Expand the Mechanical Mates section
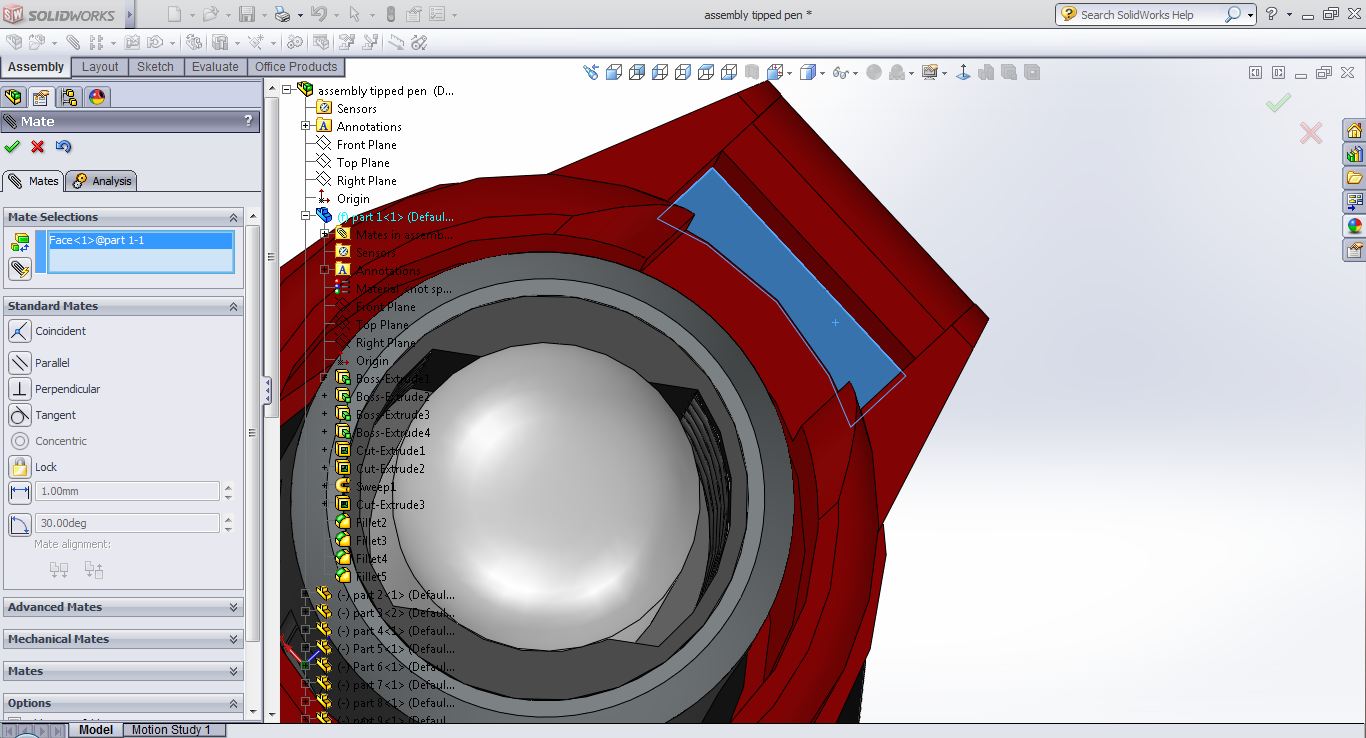Image resolution: width=1366 pixels, height=738 pixels. point(123,639)
